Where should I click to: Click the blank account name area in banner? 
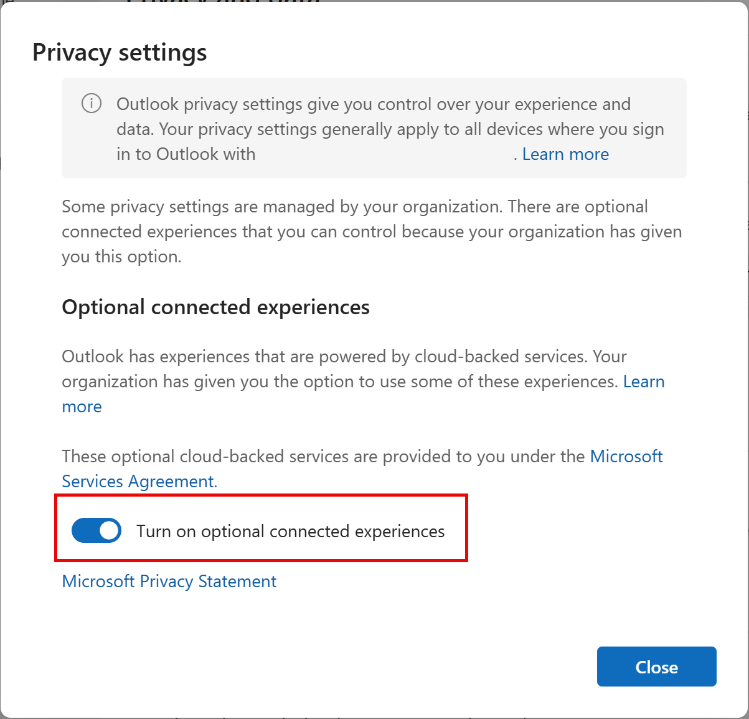(x=385, y=154)
